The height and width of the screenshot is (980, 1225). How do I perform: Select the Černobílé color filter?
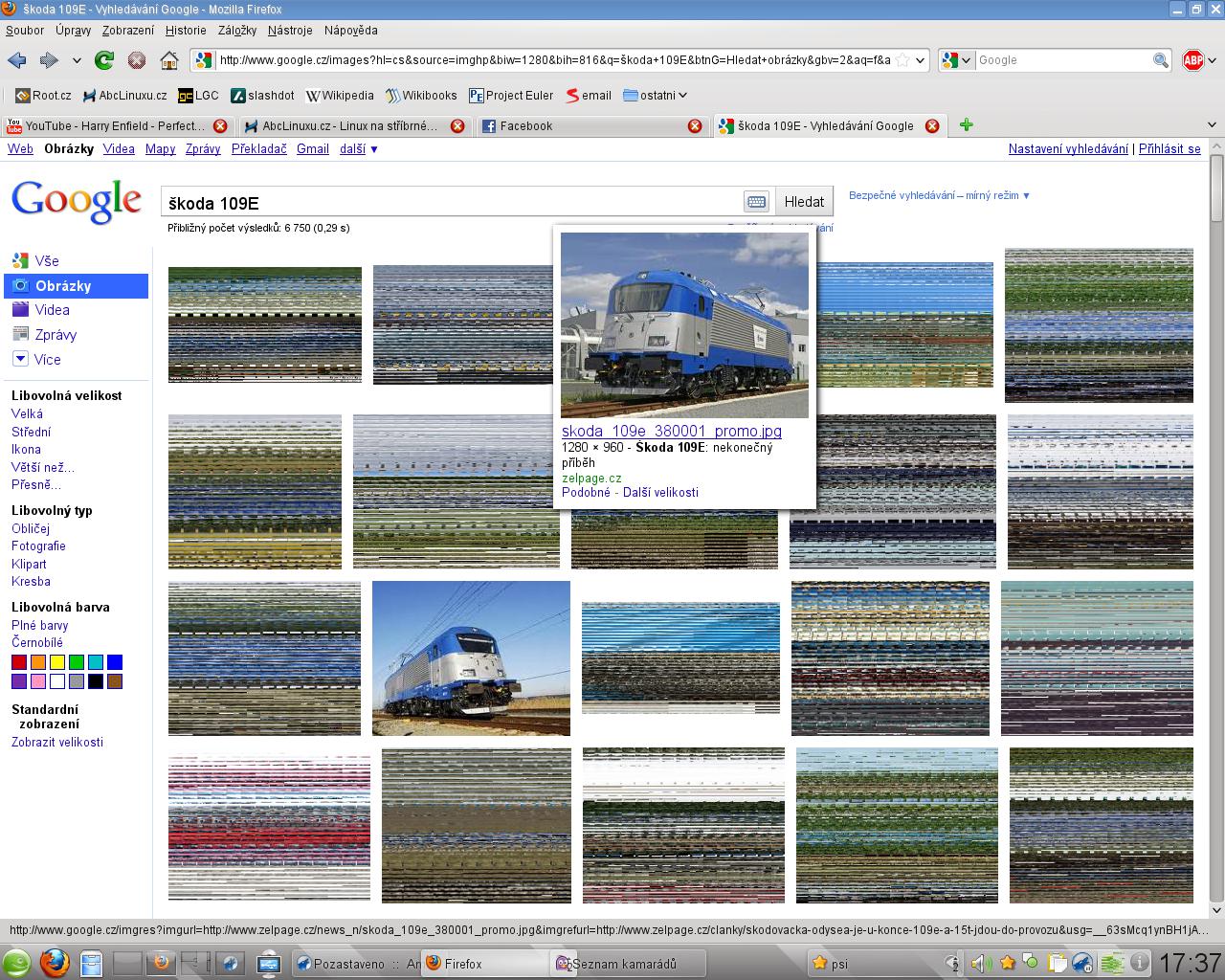(37, 642)
